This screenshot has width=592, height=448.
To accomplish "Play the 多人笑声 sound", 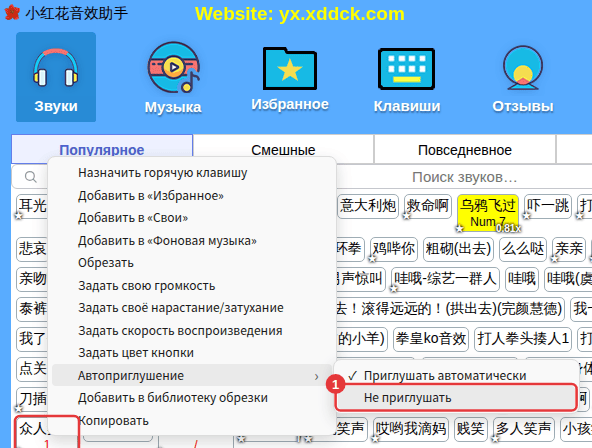I will [524, 429].
